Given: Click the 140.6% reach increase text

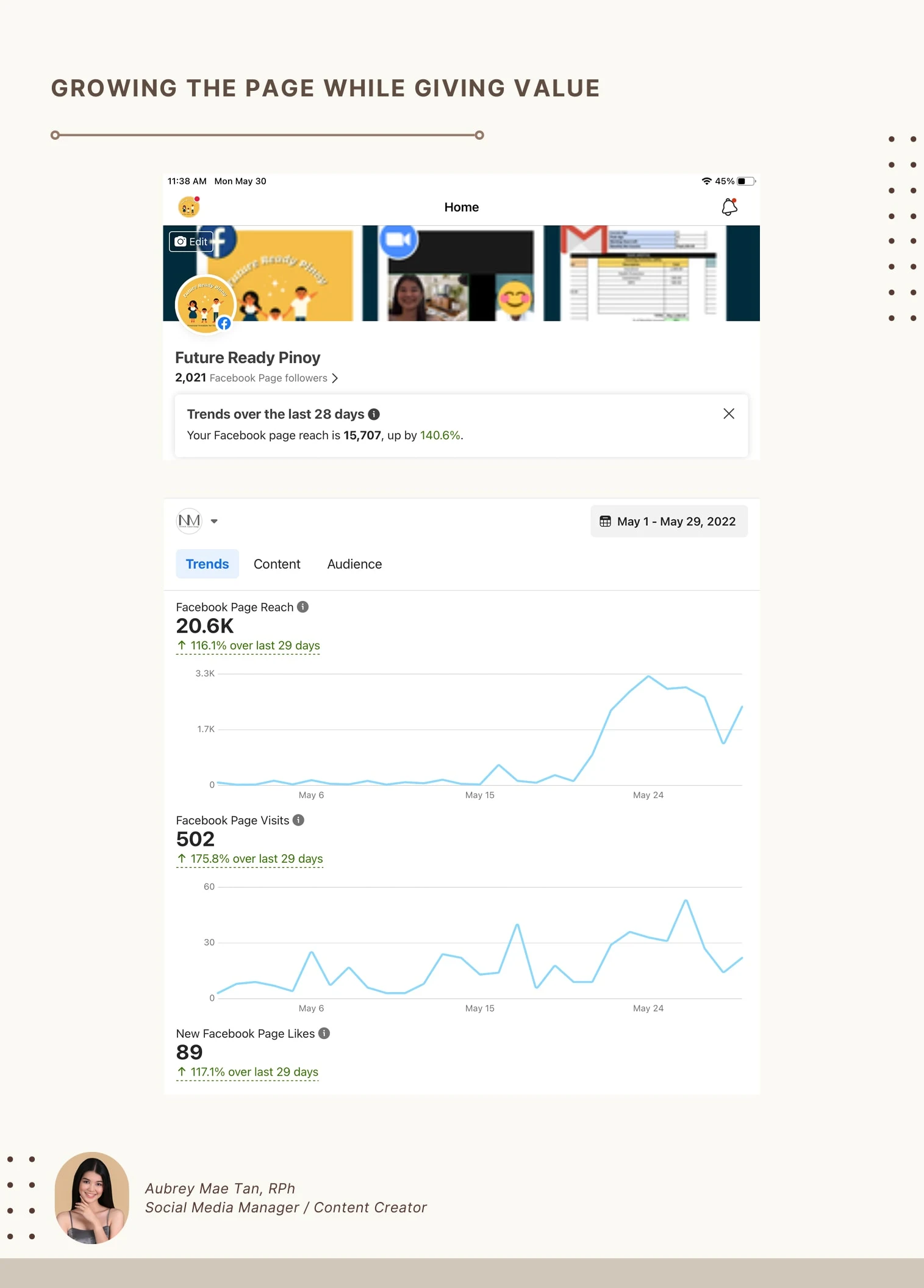Looking at the screenshot, I should click(x=440, y=436).
